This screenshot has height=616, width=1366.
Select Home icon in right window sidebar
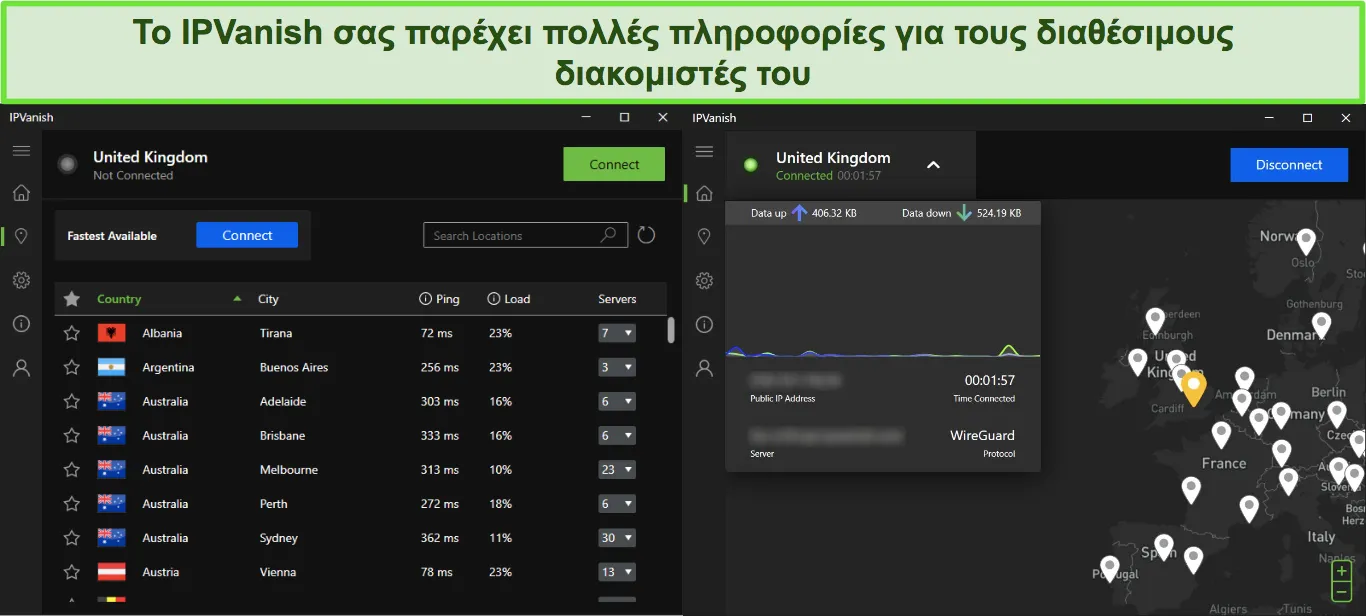coord(704,193)
